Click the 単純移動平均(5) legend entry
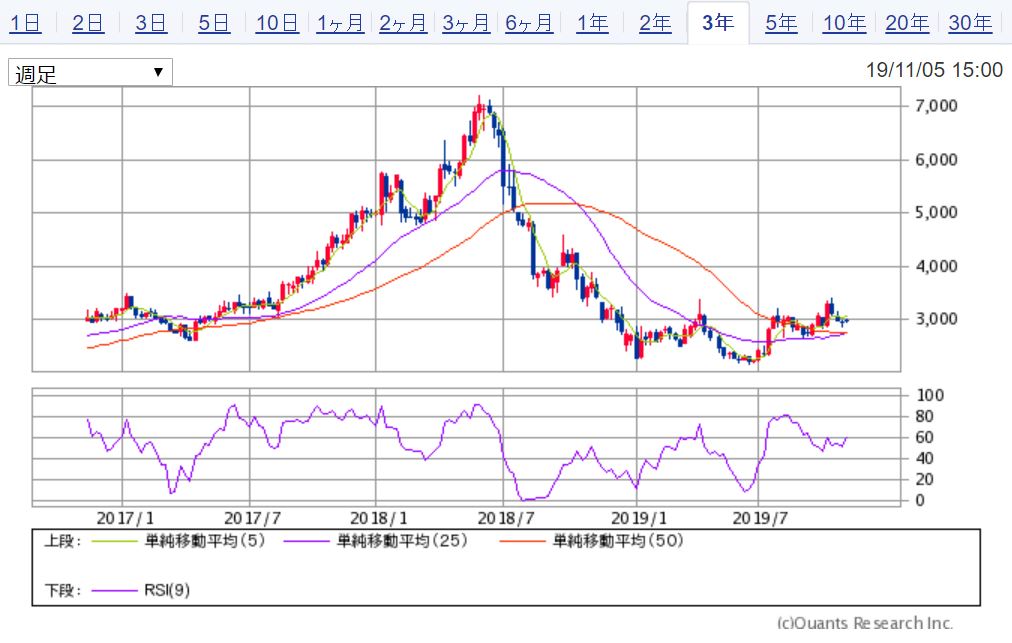The image size is (1012, 643). (x=205, y=540)
